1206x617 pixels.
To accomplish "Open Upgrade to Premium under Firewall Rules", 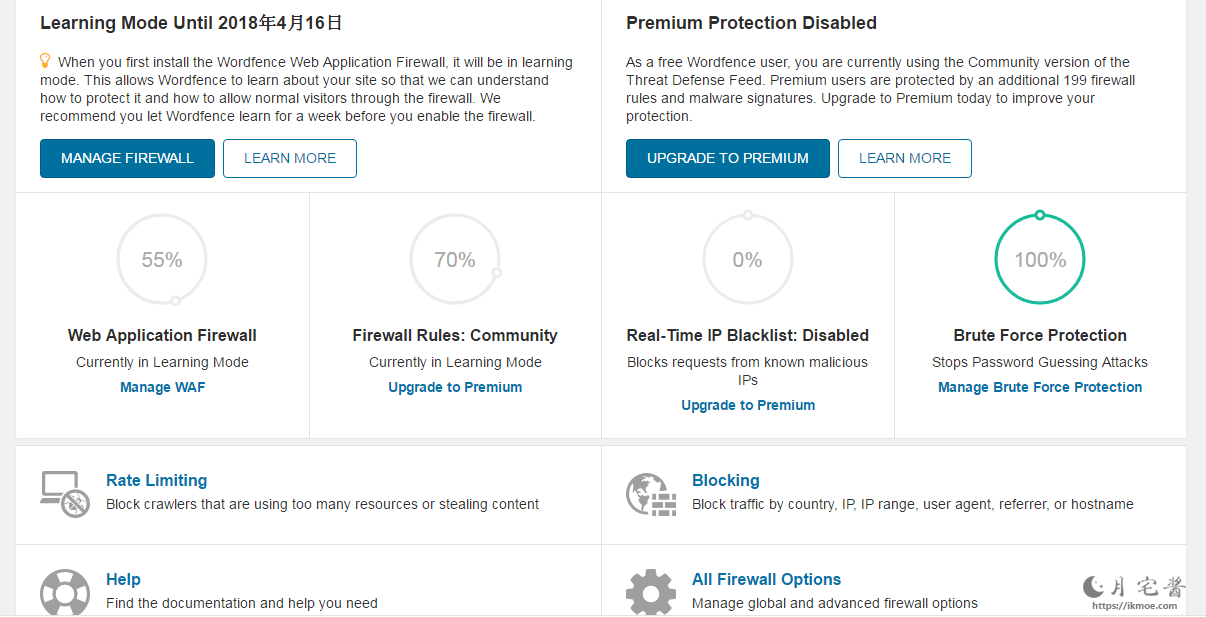I will 455,387.
